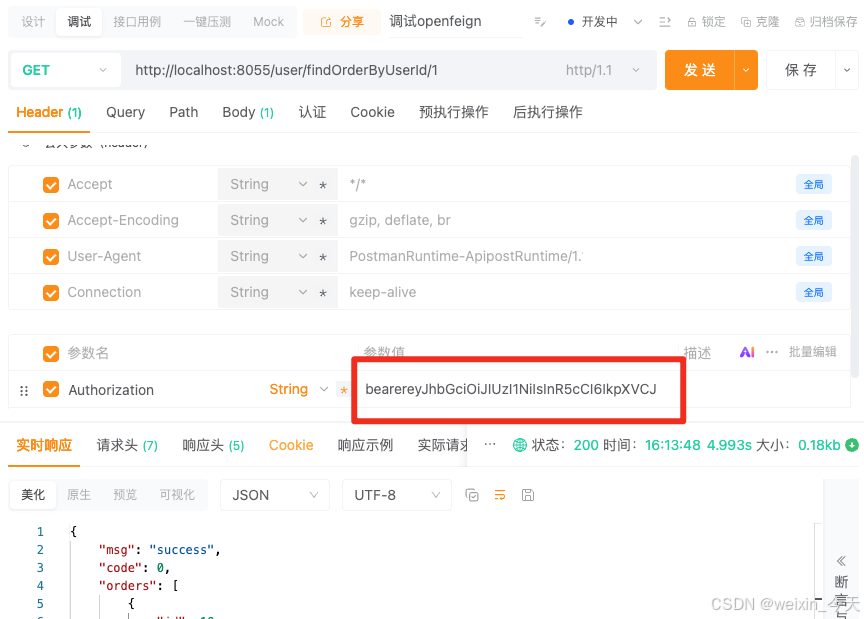The height and width of the screenshot is (619, 864).
Task: Set Accept header scope with 全局 badge
Action: click(813, 184)
